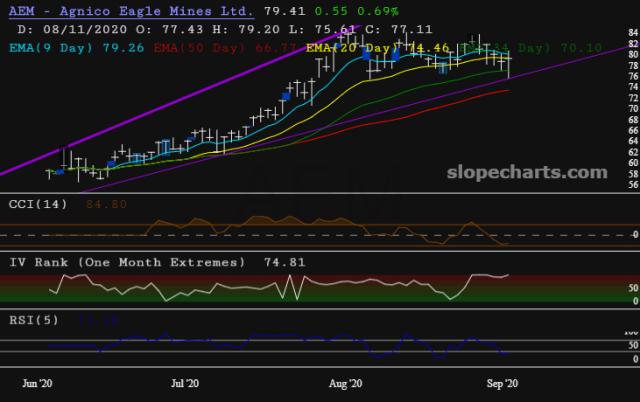Click the Jul '20 date axis label
Viewport: 640px width, 402px height.
[185, 383]
